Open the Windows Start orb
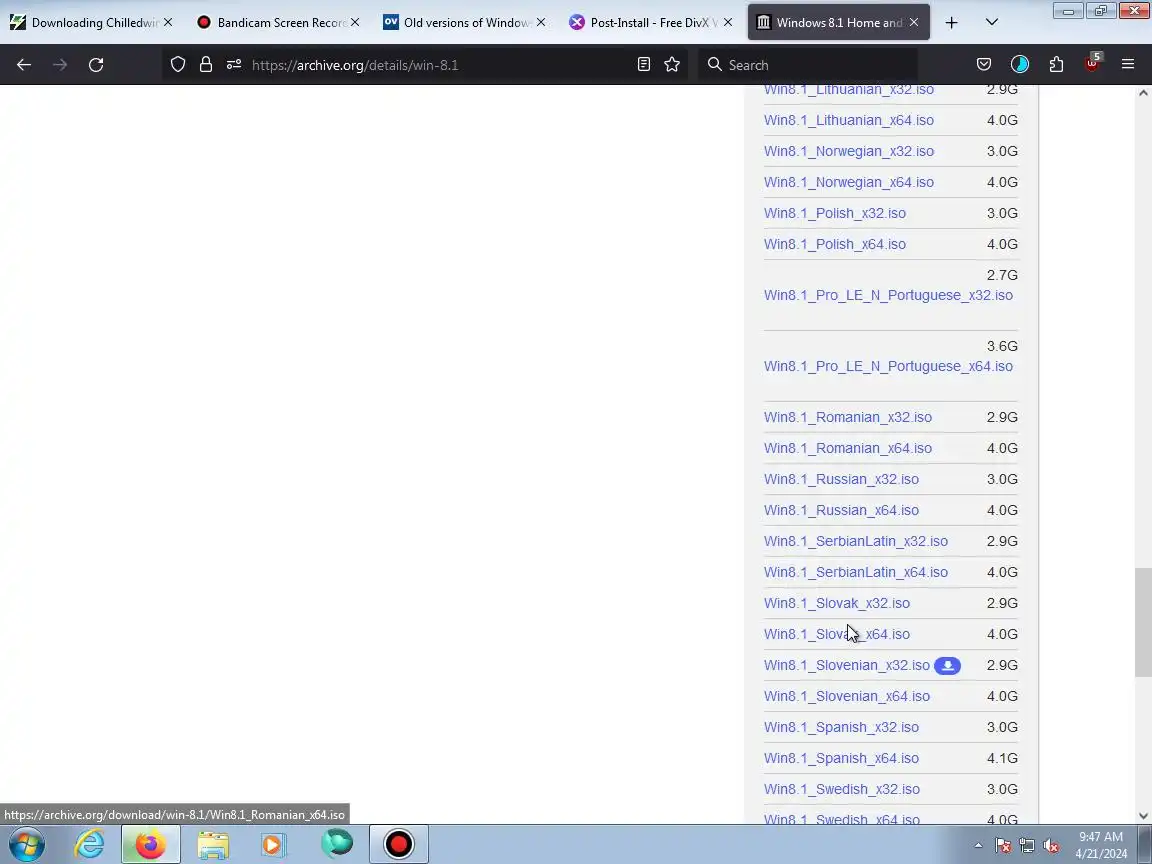The image size is (1152, 864). (x=26, y=844)
